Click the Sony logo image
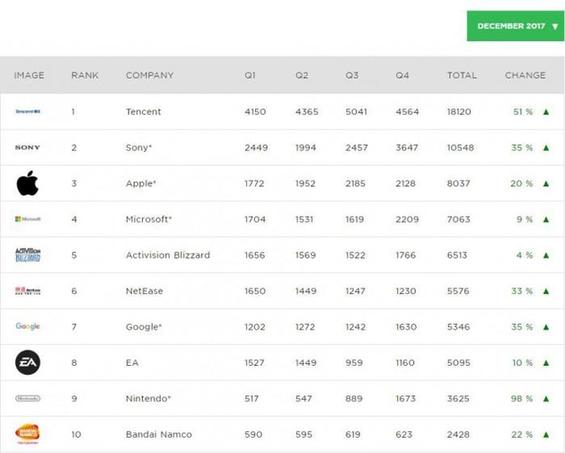 coord(27,147)
